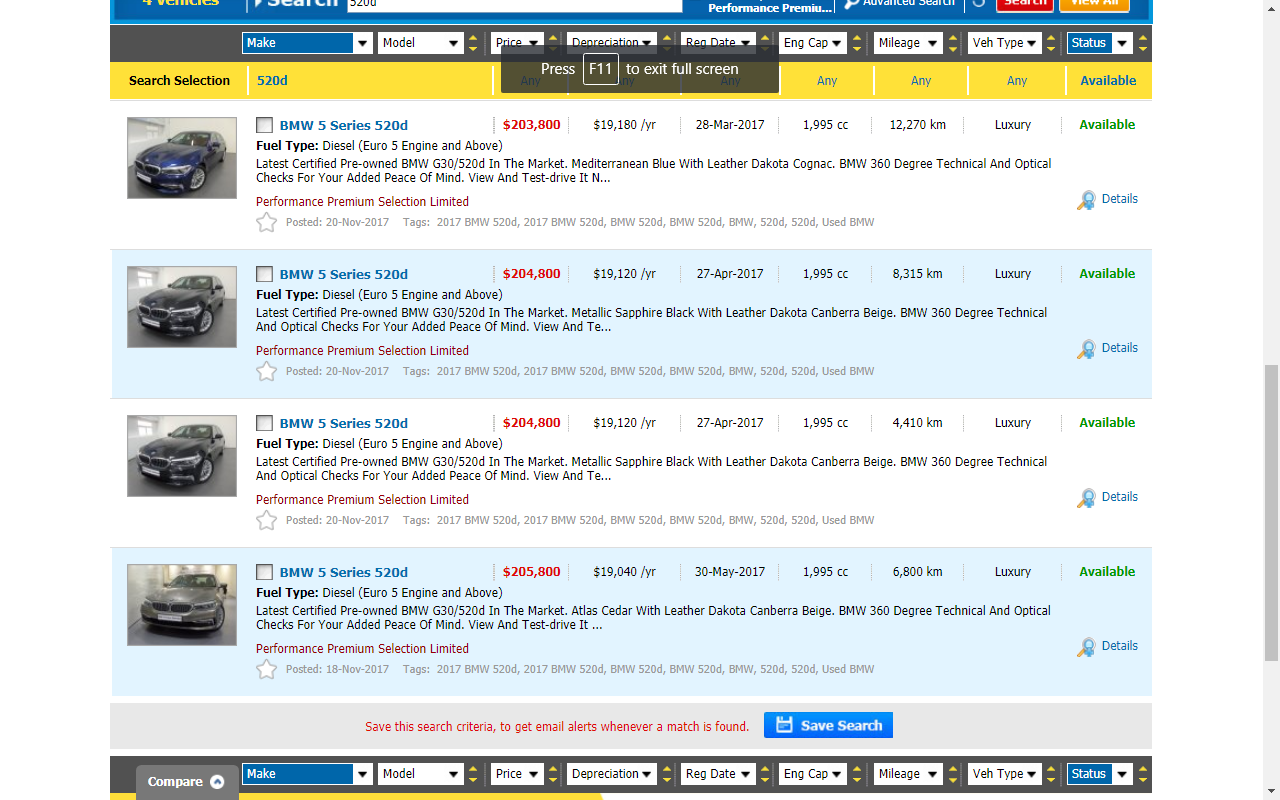Click the favorite star for the $203,800 listing

click(x=266, y=222)
